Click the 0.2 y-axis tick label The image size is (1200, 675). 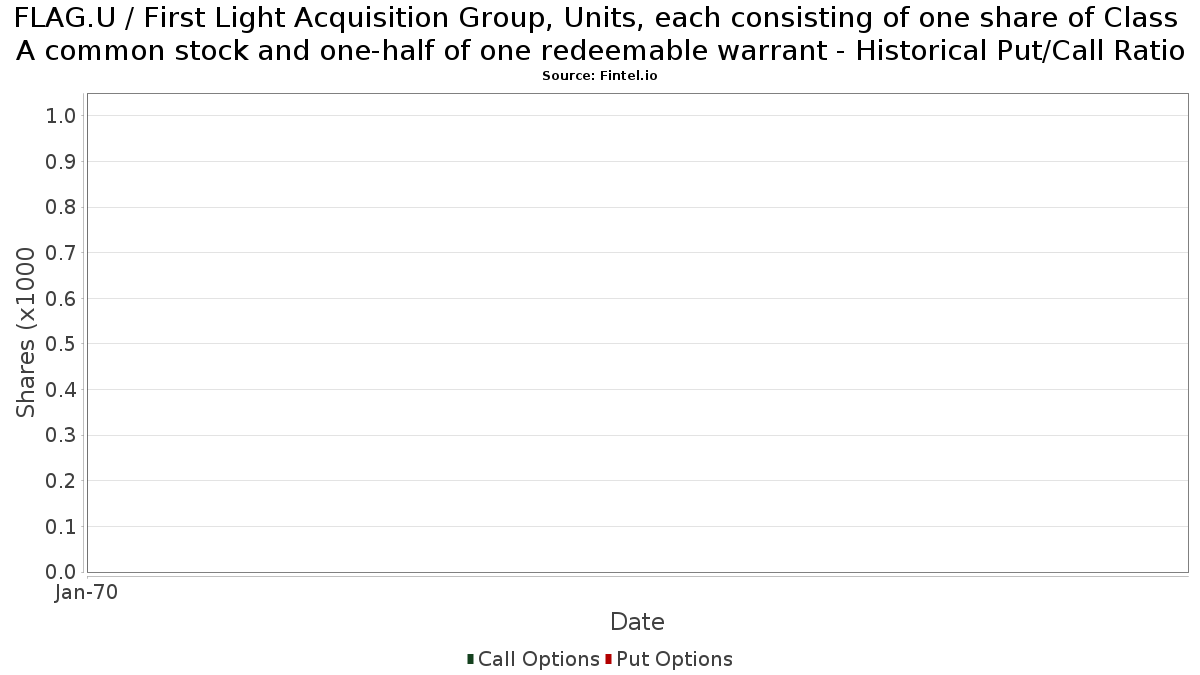[61, 481]
